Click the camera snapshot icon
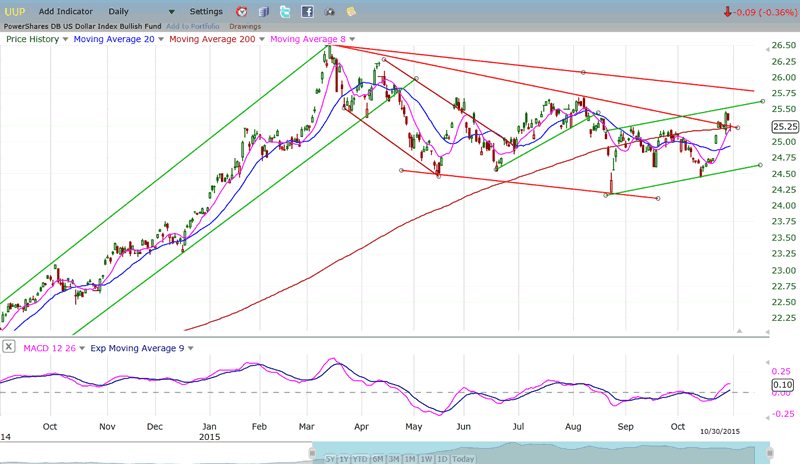The width and height of the screenshot is (800, 464). (329, 12)
